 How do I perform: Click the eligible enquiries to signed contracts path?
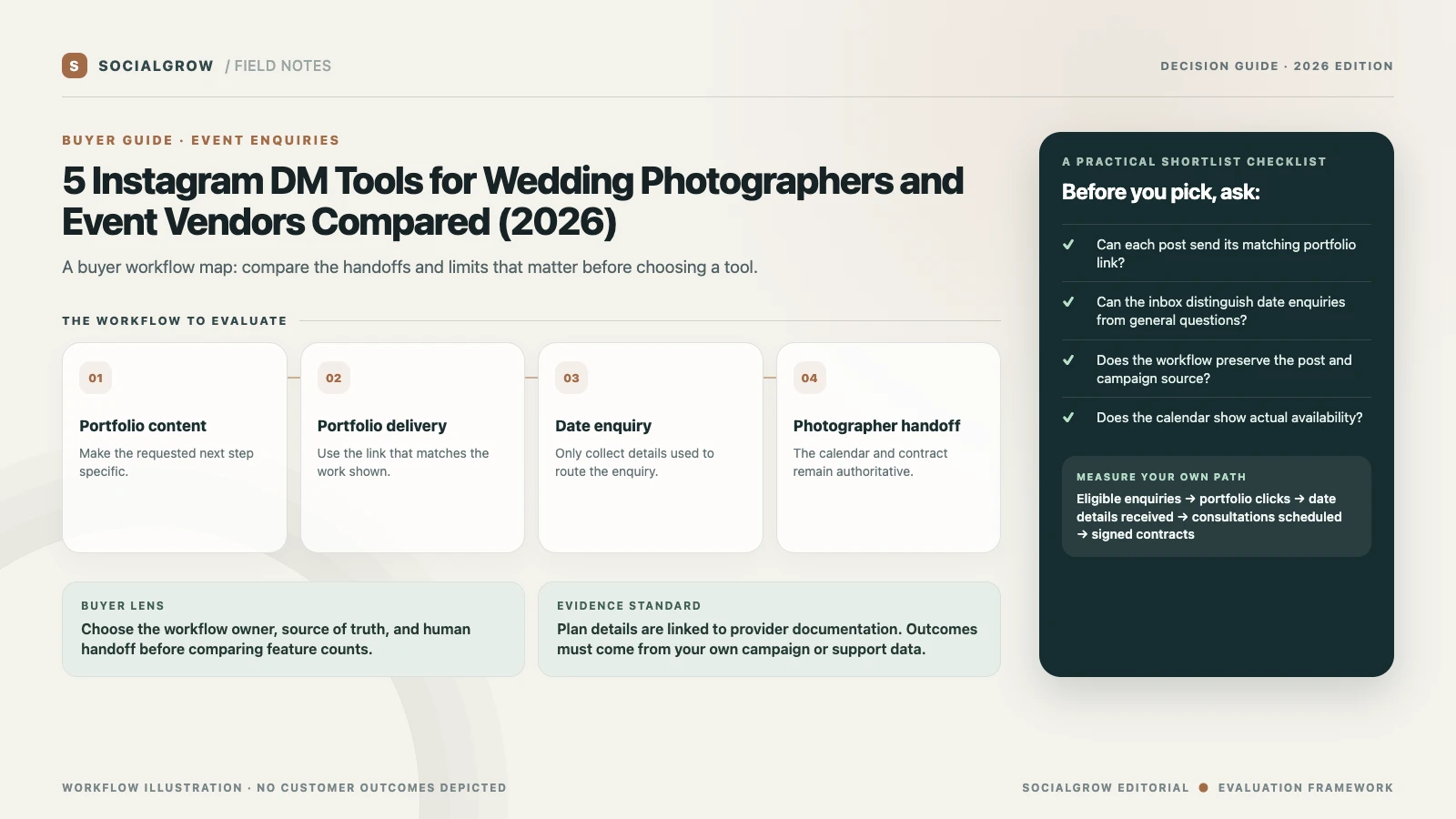[1209, 517]
